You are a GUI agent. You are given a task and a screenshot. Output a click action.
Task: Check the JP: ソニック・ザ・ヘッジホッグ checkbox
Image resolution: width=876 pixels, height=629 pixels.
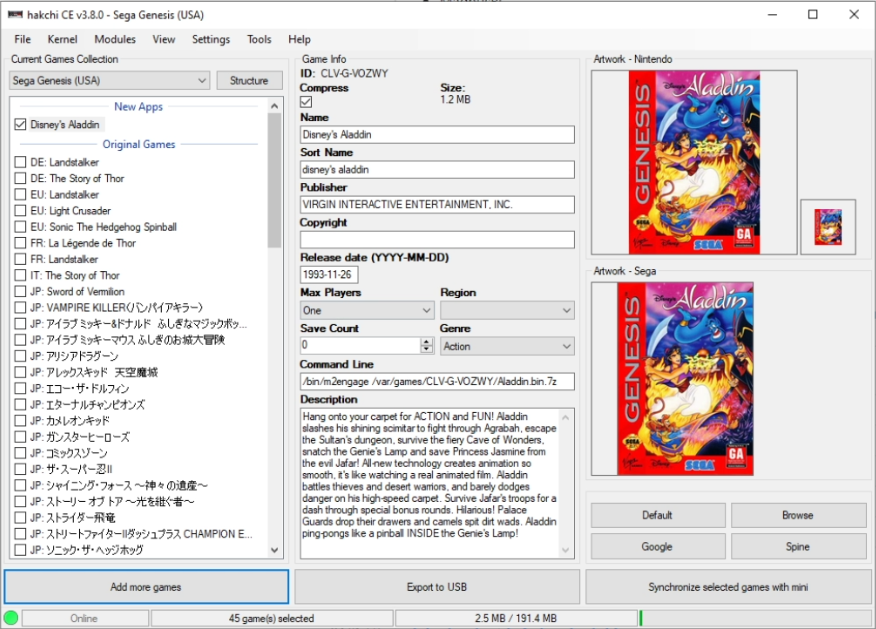(x=21, y=550)
